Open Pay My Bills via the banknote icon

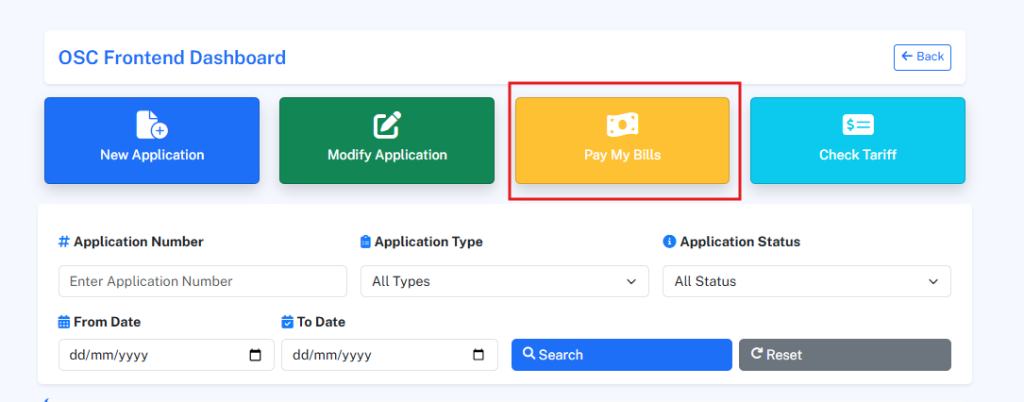(x=622, y=124)
